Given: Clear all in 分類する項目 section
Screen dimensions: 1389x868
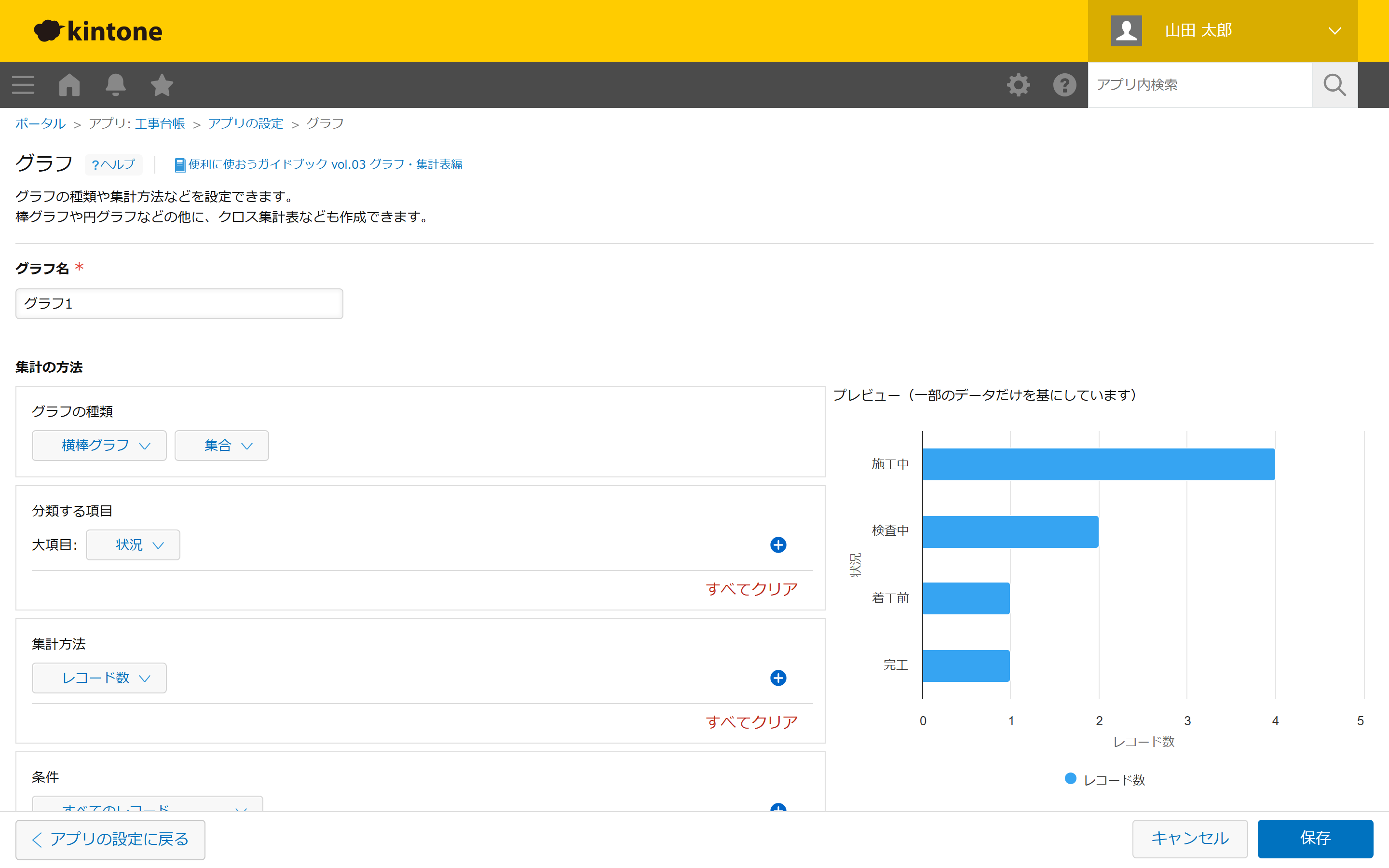Looking at the screenshot, I should (751, 589).
